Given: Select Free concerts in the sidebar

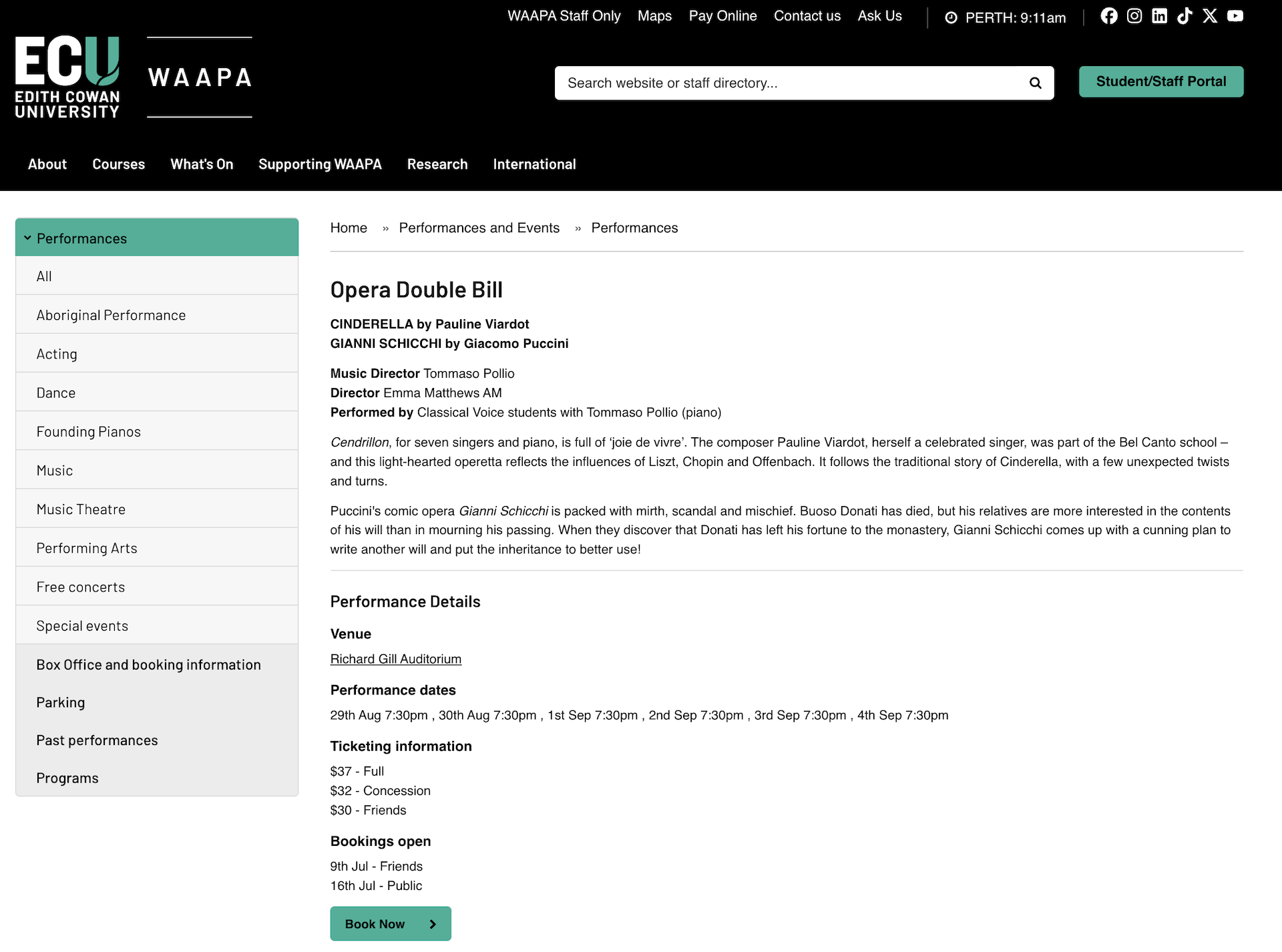Looking at the screenshot, I should 157,587.
